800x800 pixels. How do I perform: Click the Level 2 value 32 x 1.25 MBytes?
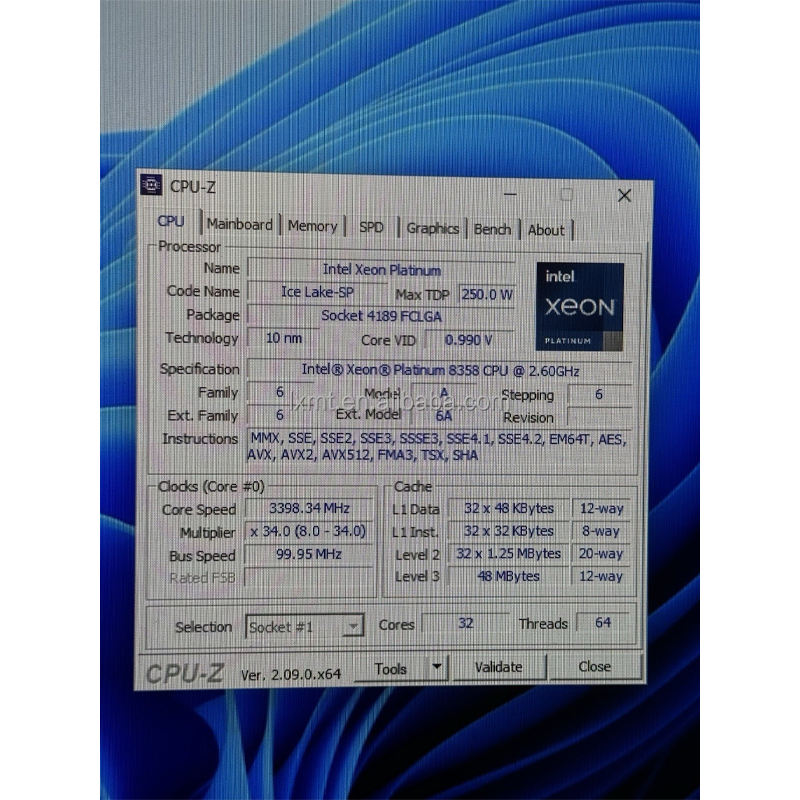[508, 554]
